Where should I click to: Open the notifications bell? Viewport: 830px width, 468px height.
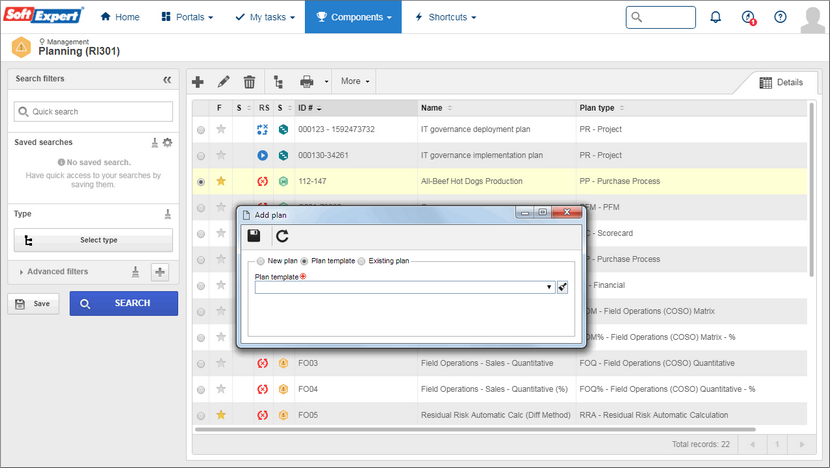click(x=716, y=17)
